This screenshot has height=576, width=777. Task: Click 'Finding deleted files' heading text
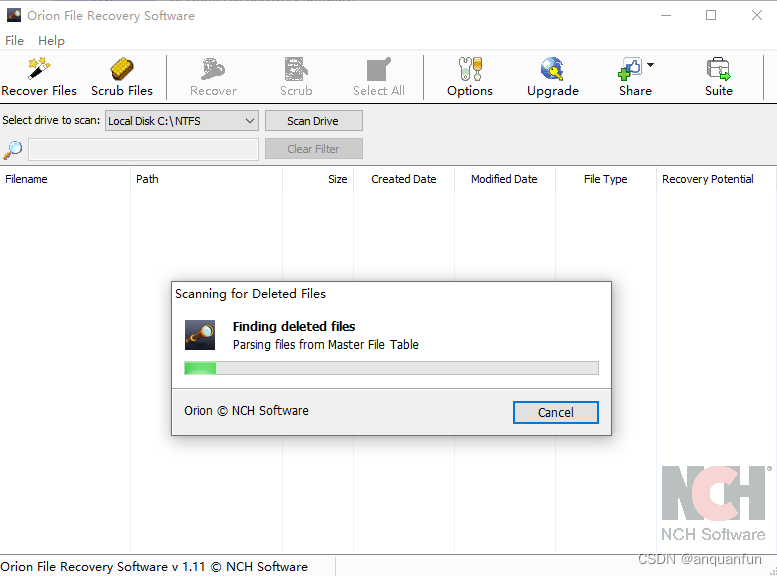click(294, 326)
